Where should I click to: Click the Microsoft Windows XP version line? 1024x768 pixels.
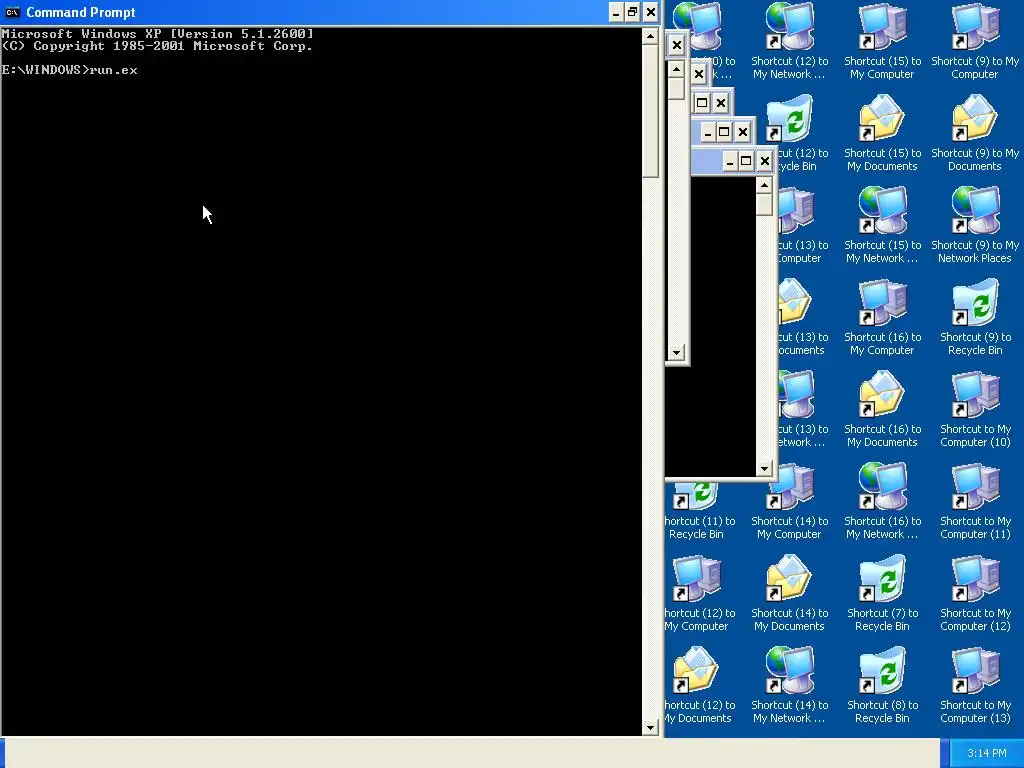pyautogui.click(x=157, y=34)
